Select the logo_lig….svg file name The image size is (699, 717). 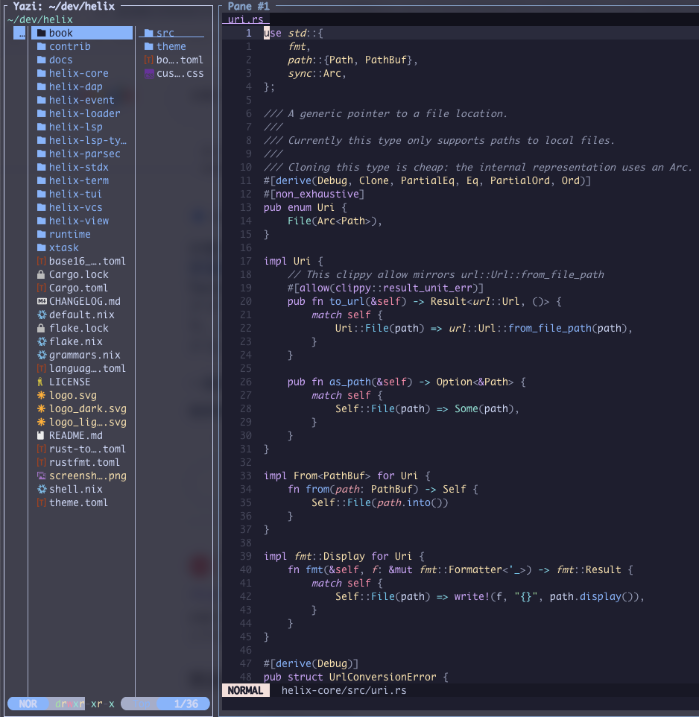tap(88, 422)
